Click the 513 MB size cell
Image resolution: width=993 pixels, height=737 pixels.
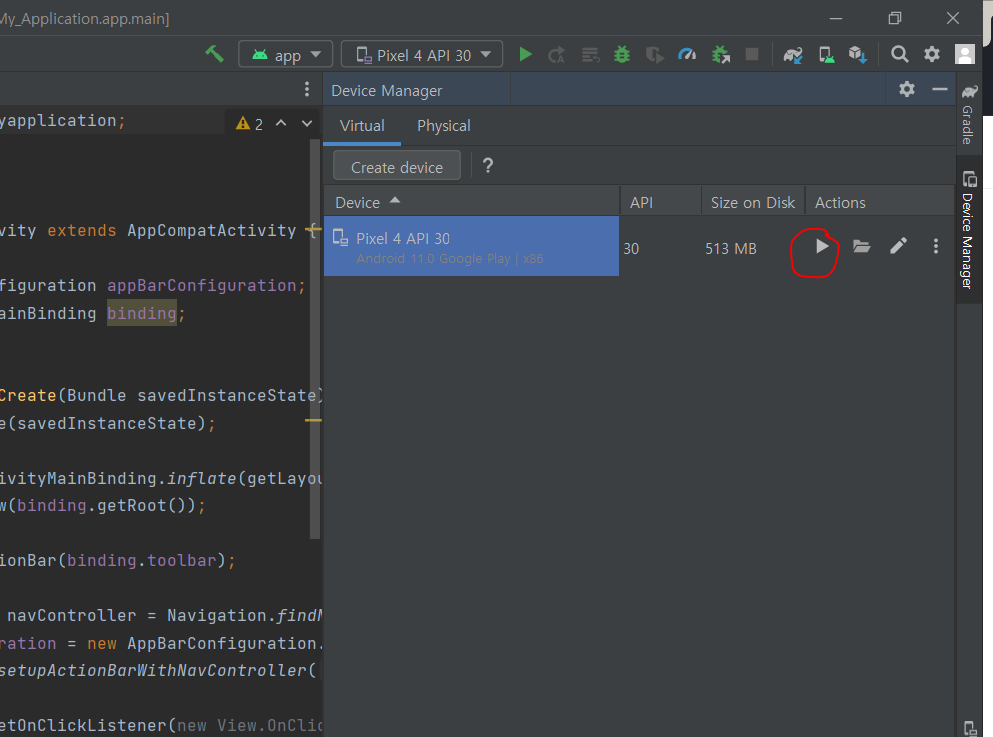point(731,249)
